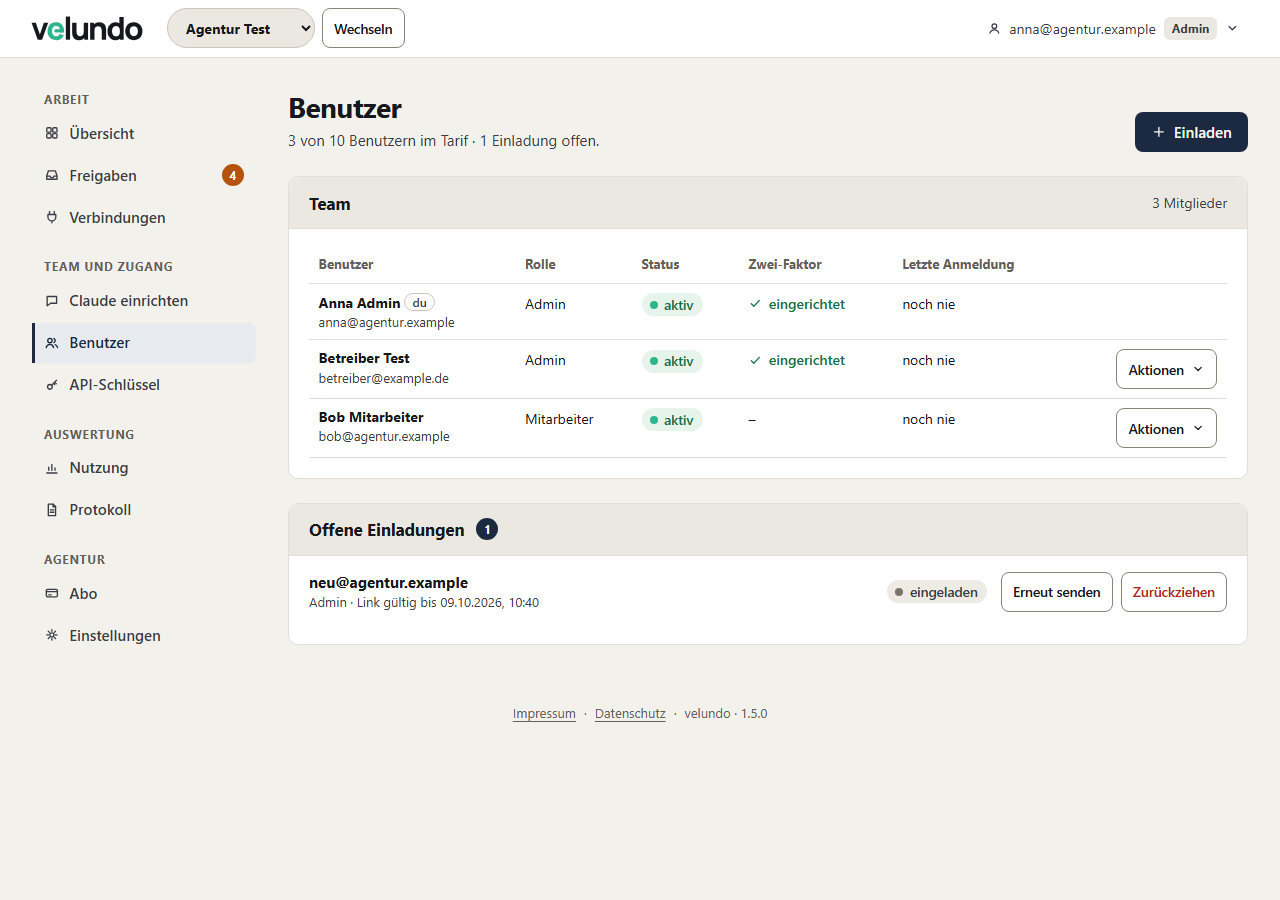Open the Freigaben section
1280x900 pixels.
pos(144,176)
